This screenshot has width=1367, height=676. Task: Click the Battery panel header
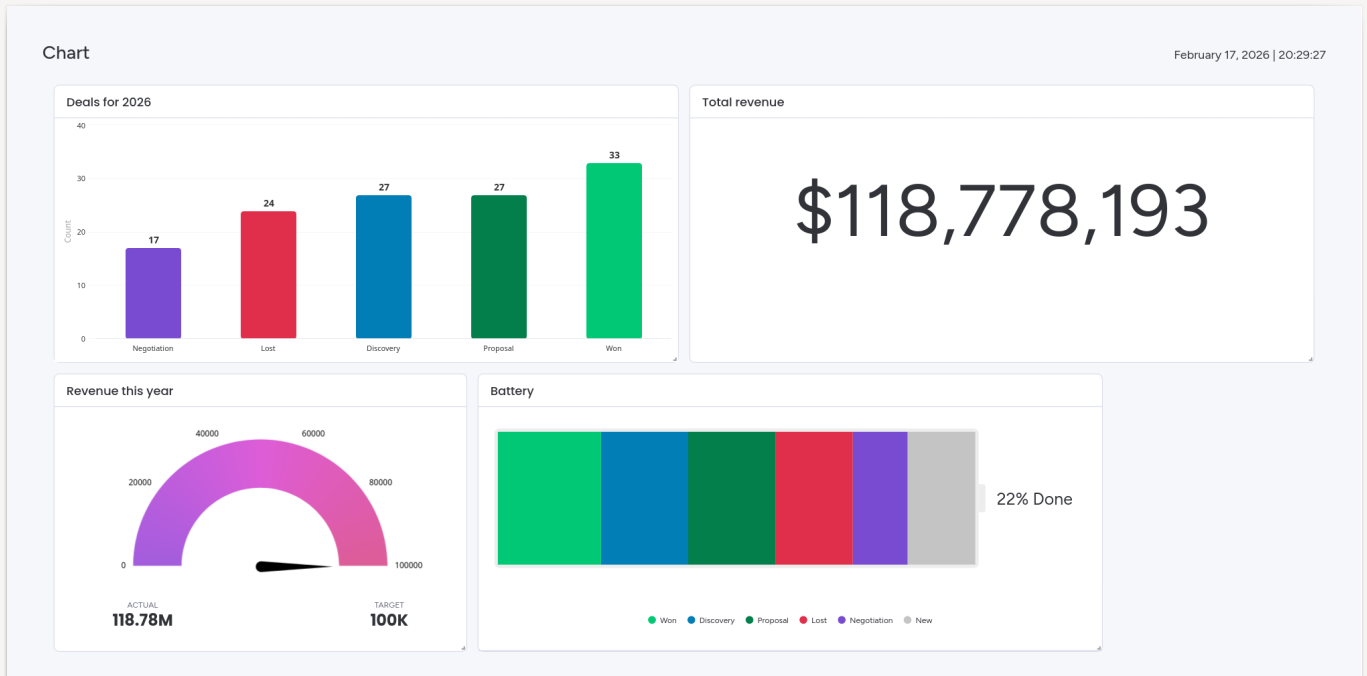click(512, 391)
